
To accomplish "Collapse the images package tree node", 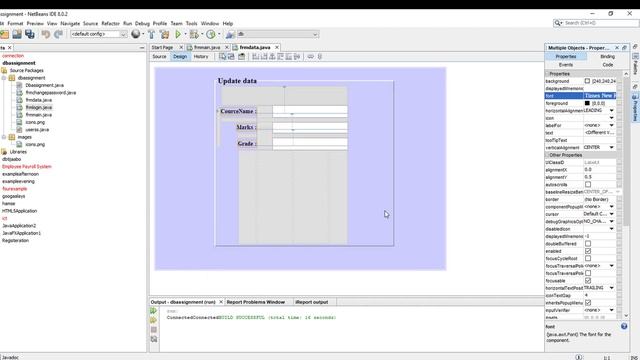I will (4, 137).
